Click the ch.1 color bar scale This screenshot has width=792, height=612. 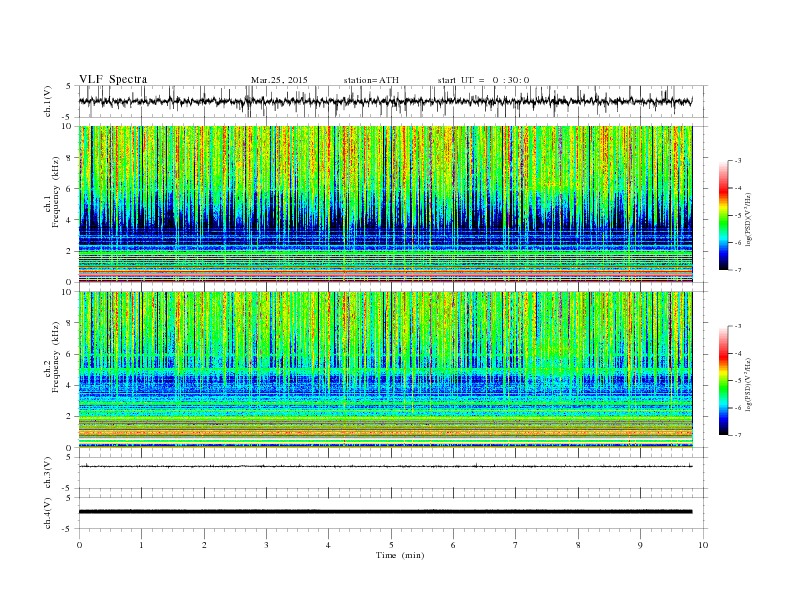coord(724,216)
